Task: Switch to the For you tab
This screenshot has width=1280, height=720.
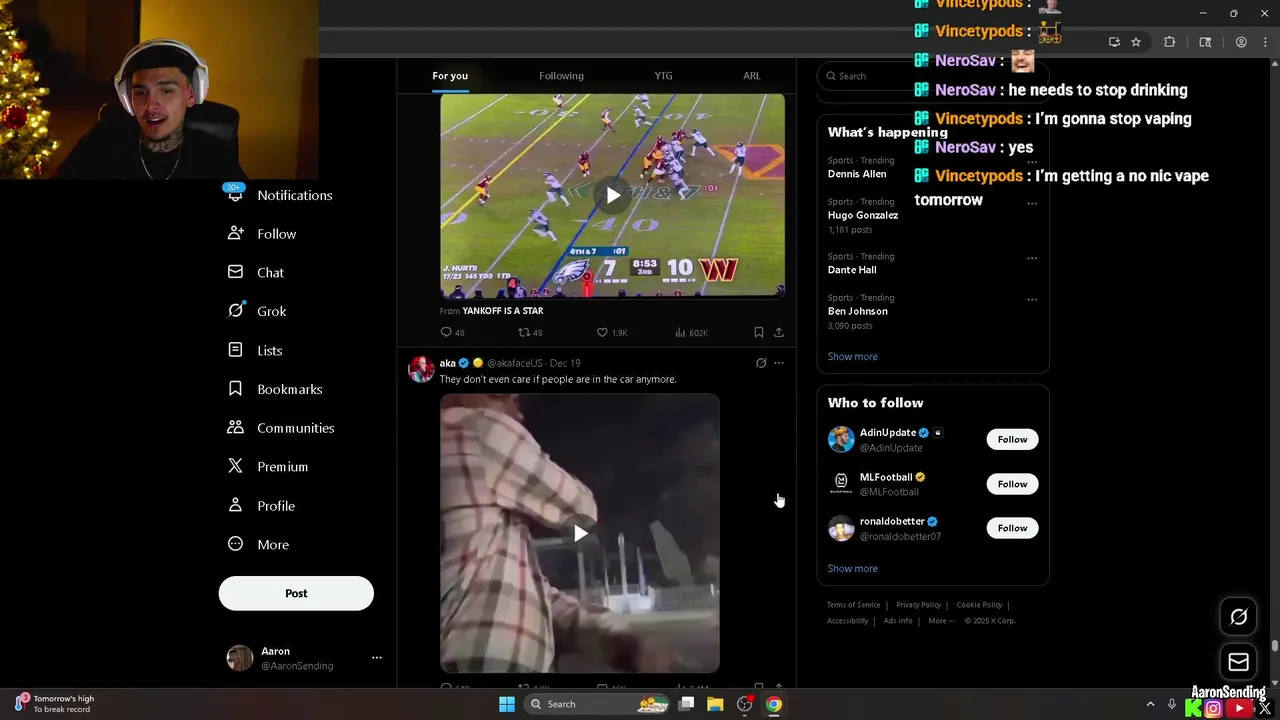Action: pos(450,76)
